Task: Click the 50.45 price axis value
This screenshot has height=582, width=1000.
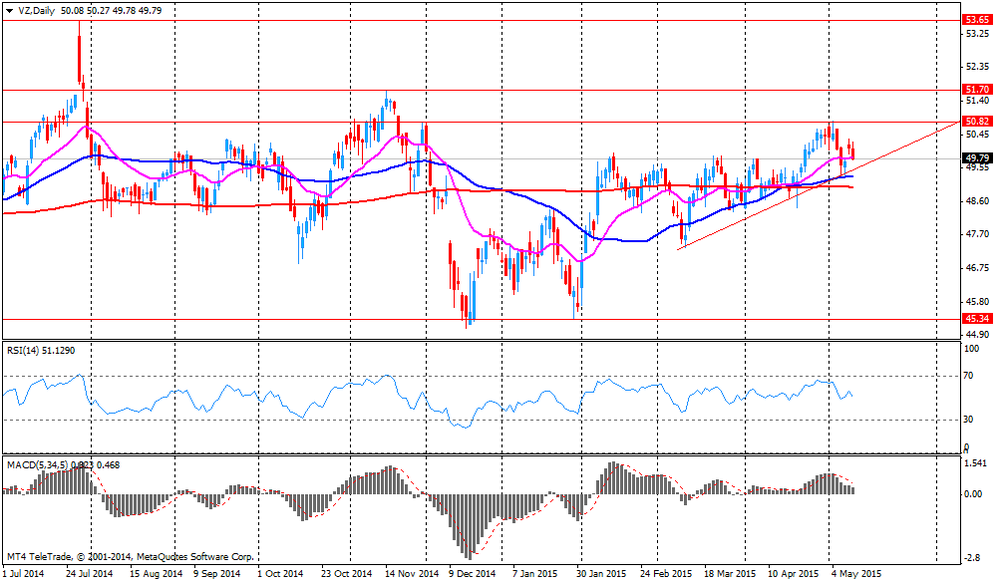Action: [x=978, y=134]
